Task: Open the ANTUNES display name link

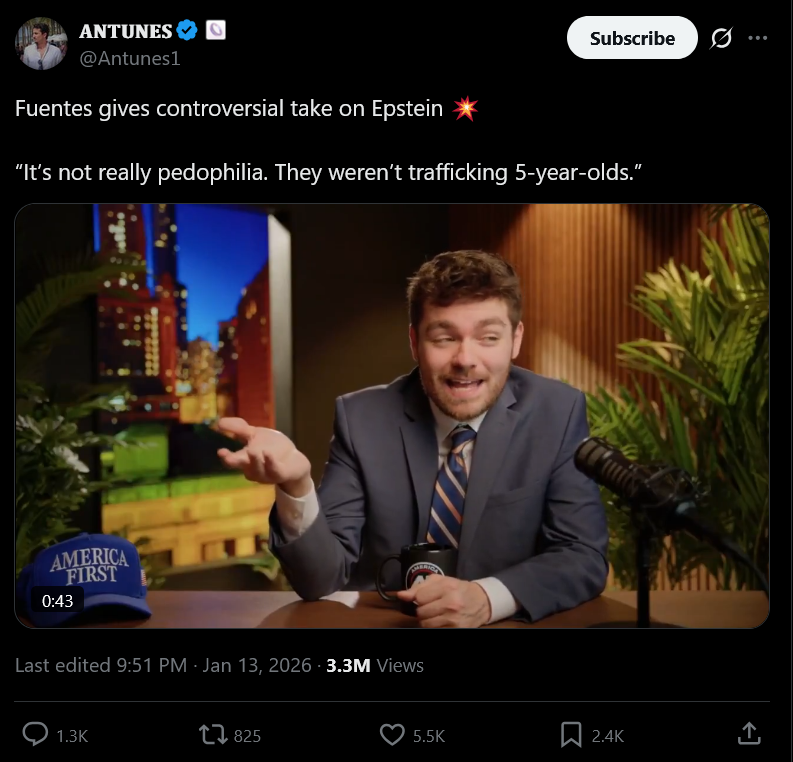Action: tap(125, 31)
